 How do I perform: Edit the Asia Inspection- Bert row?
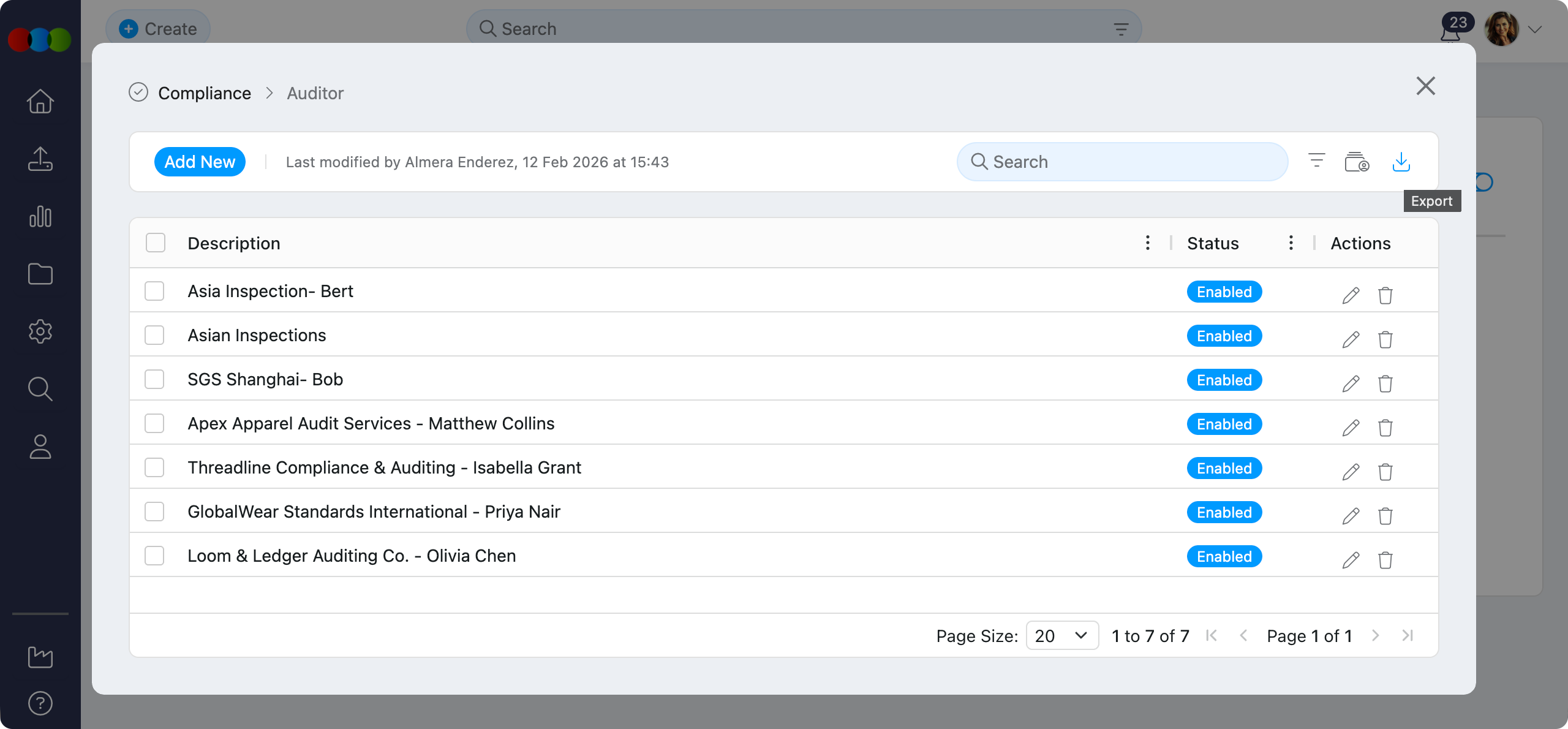pos(1351,295)
